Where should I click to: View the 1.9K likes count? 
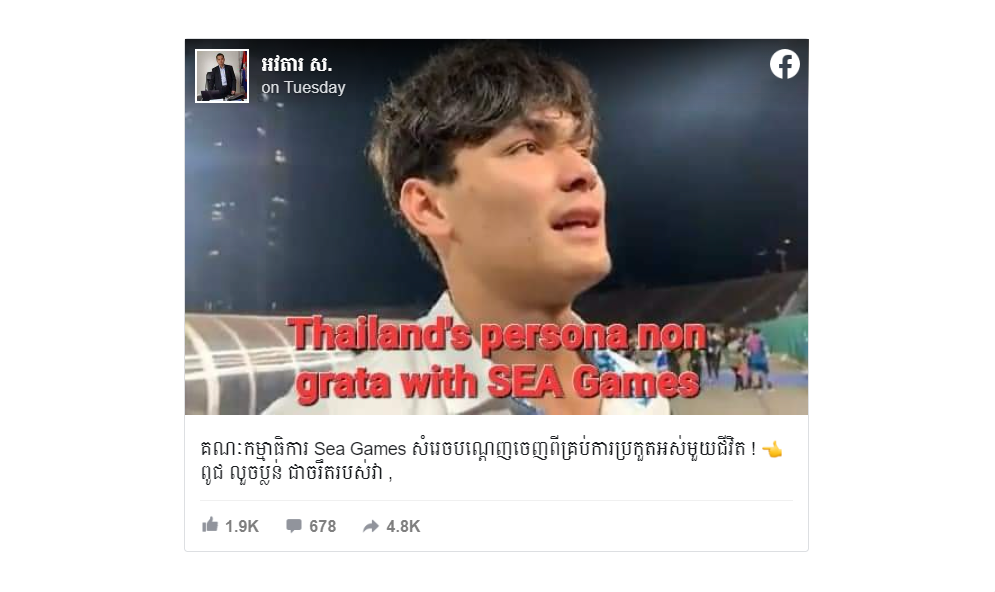point(242,526)
